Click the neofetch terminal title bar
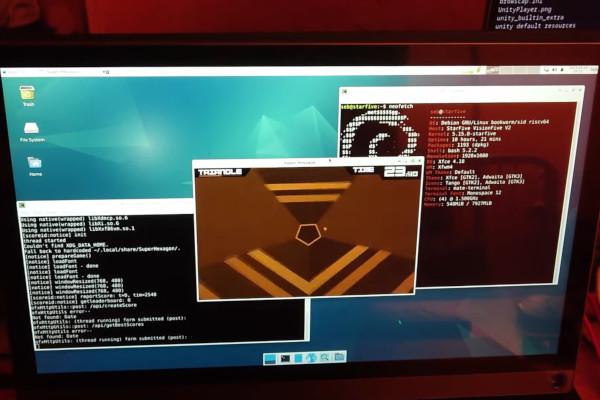Image resolution: width=600 pixels, height=400 pixels. pos(460,92)
